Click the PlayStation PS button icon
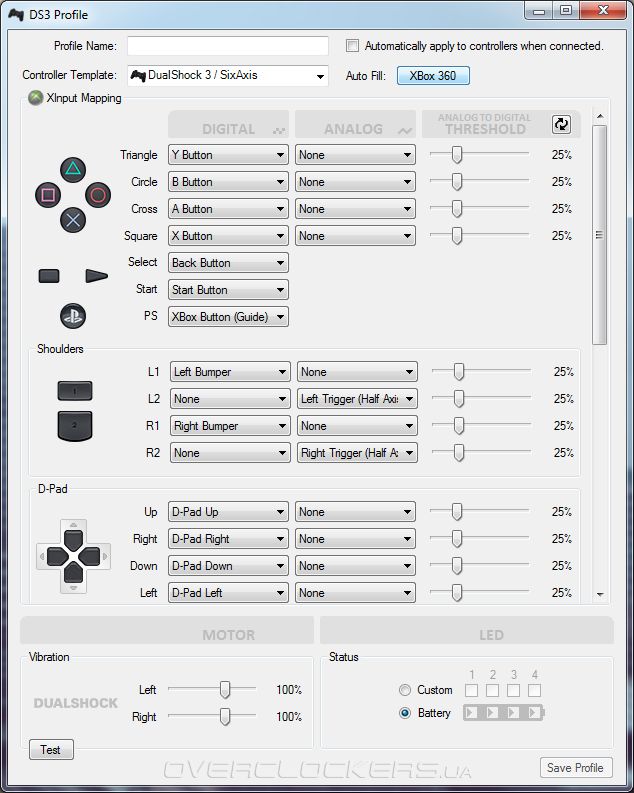The width and height of the screenshot is (634, 793). tap(73, 316)
